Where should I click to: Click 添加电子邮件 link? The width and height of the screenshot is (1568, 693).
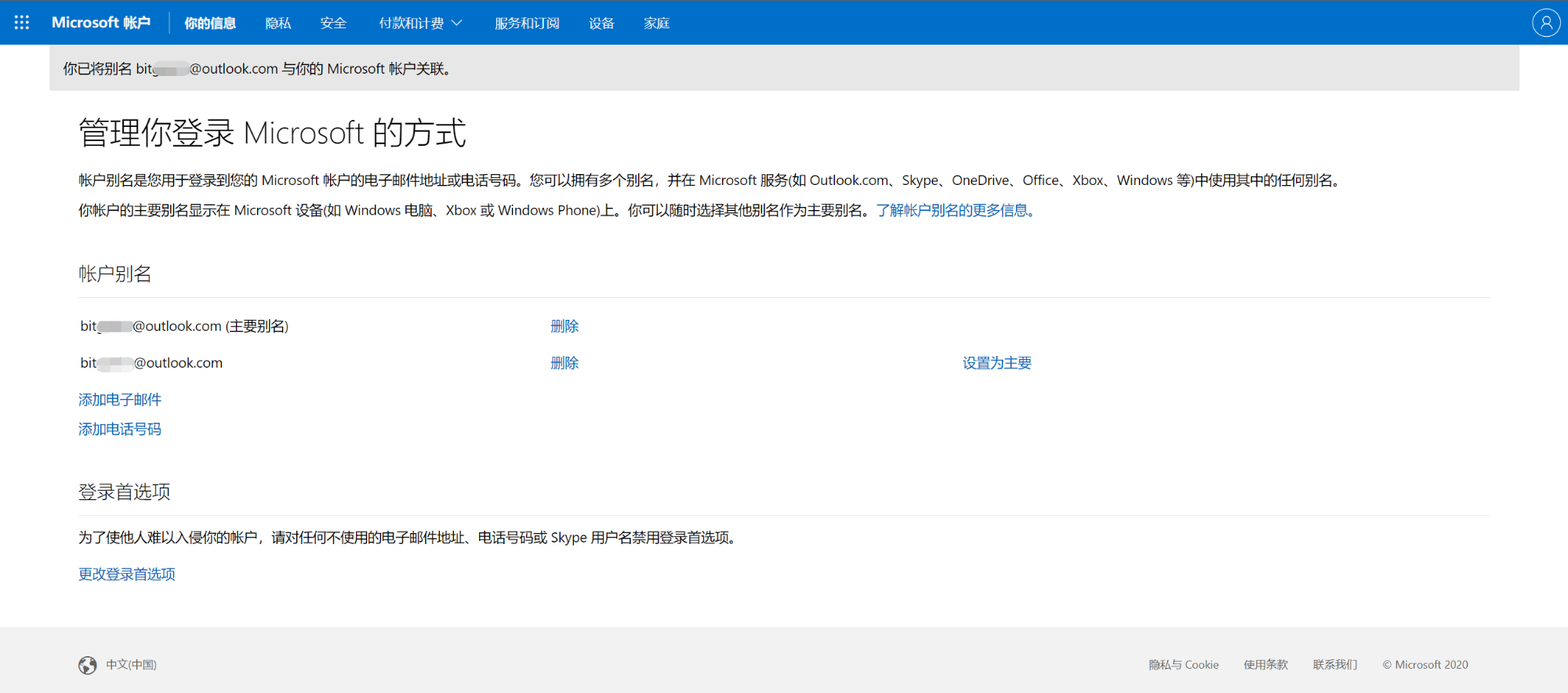[120, 400]
